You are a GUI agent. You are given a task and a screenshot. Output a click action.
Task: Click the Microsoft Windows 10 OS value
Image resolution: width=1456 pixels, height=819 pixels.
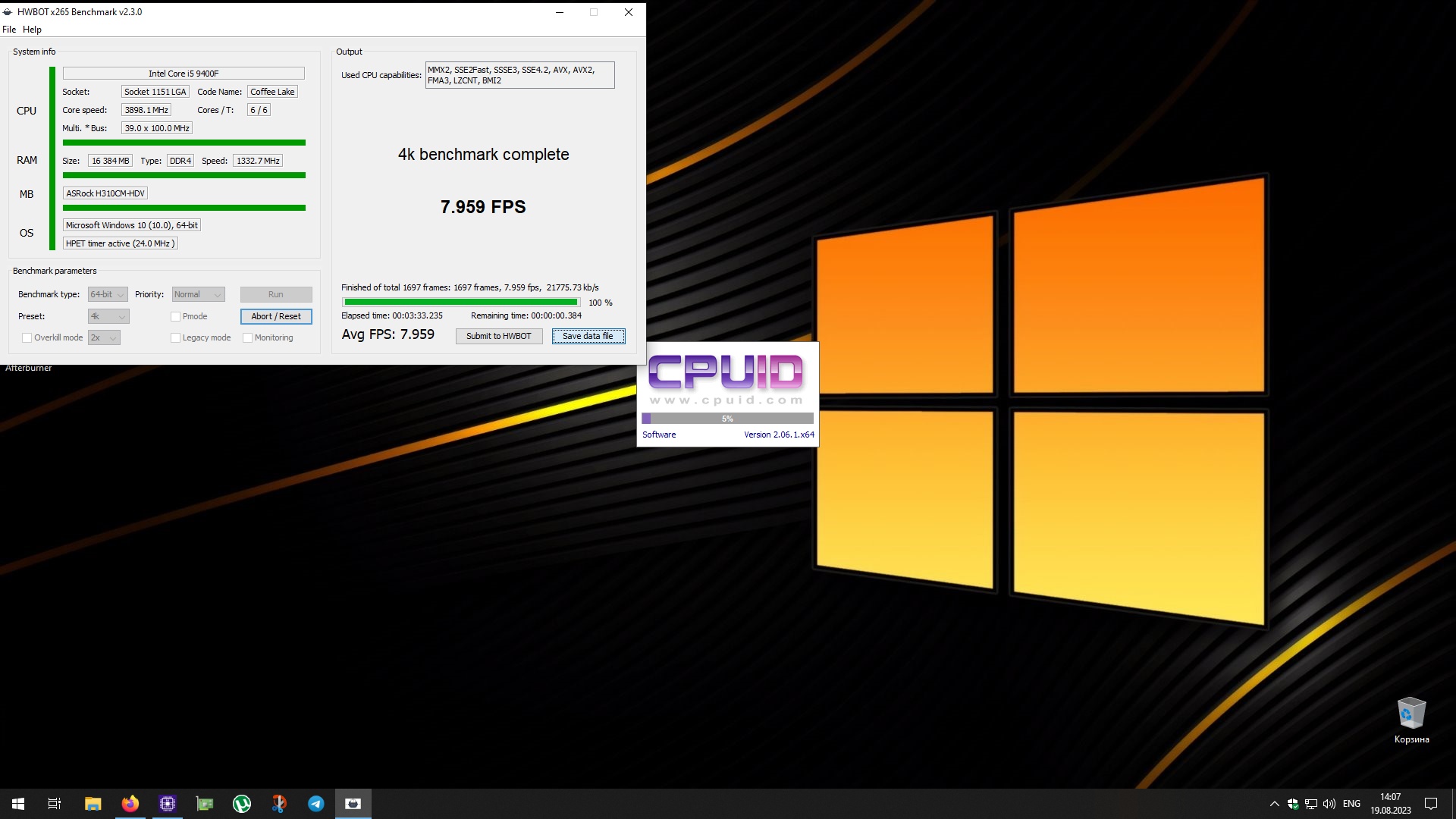point(132,225)
